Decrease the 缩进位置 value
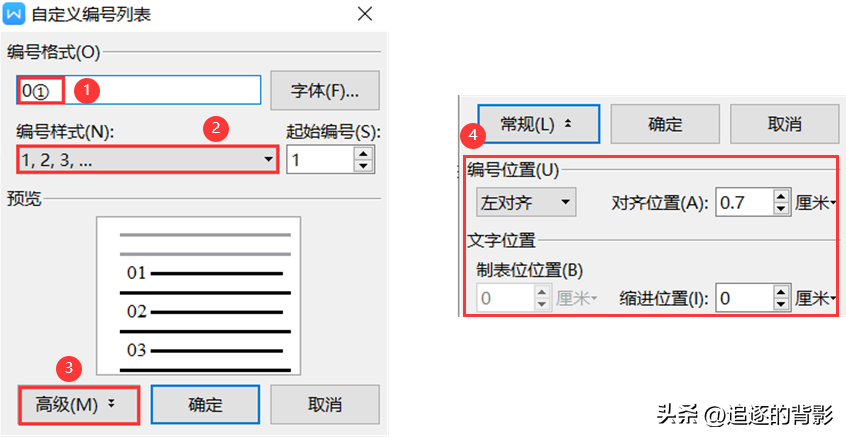This screenshot has height=438, width=846. tap(781, 304)
